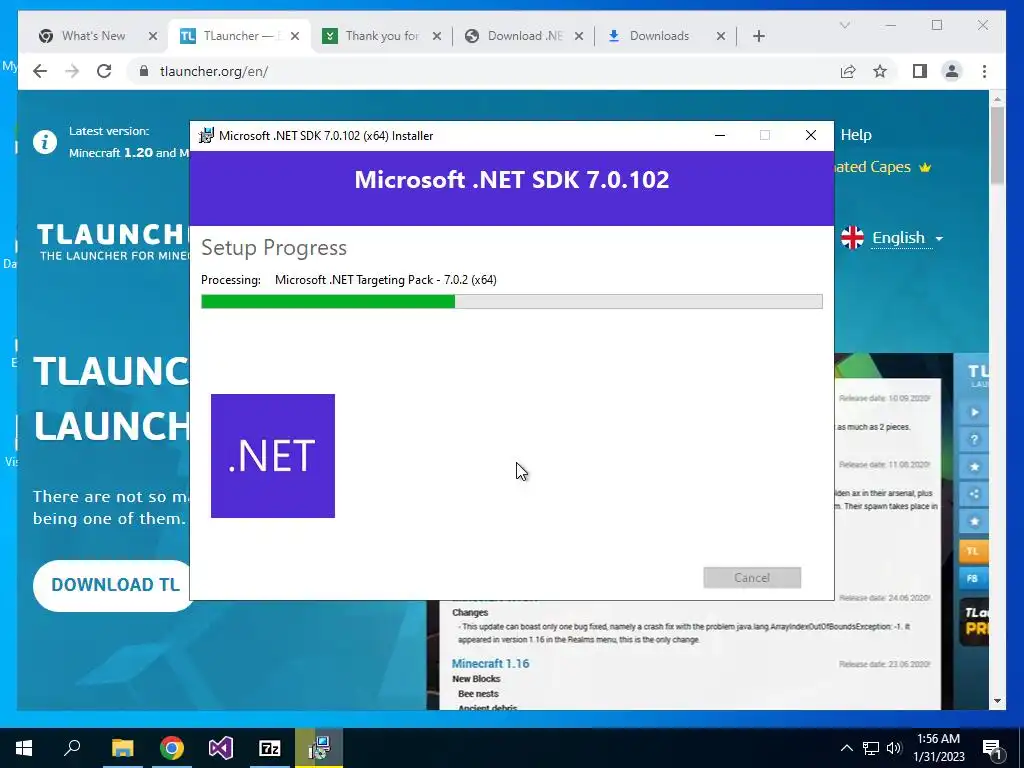Open the volume tray icon
The width and height of the screenshot is (1024, 768).
click(x=894, y=748)
